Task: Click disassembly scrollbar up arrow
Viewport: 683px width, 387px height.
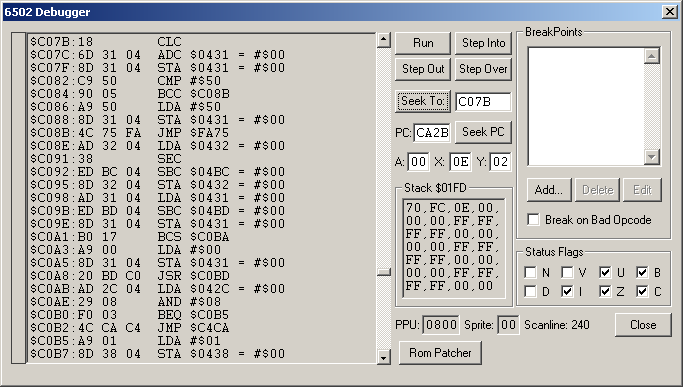Action: click(x=383, y=40)
